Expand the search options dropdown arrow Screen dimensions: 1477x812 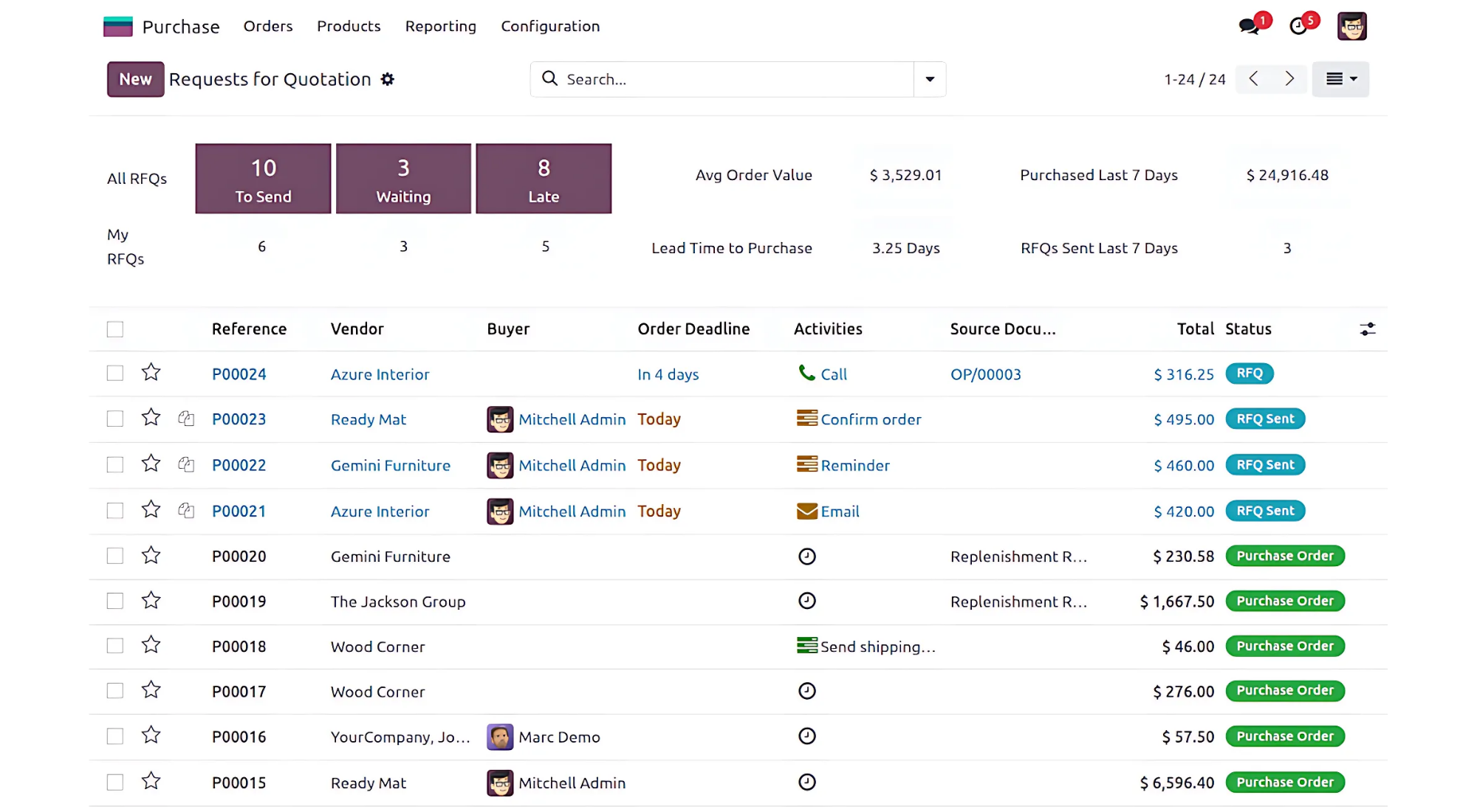930,79
